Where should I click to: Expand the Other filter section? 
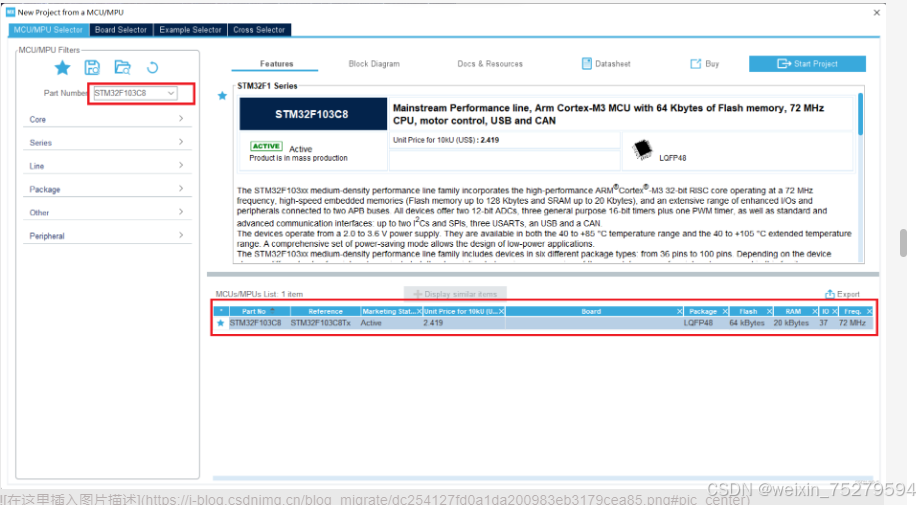pos(107,212)
